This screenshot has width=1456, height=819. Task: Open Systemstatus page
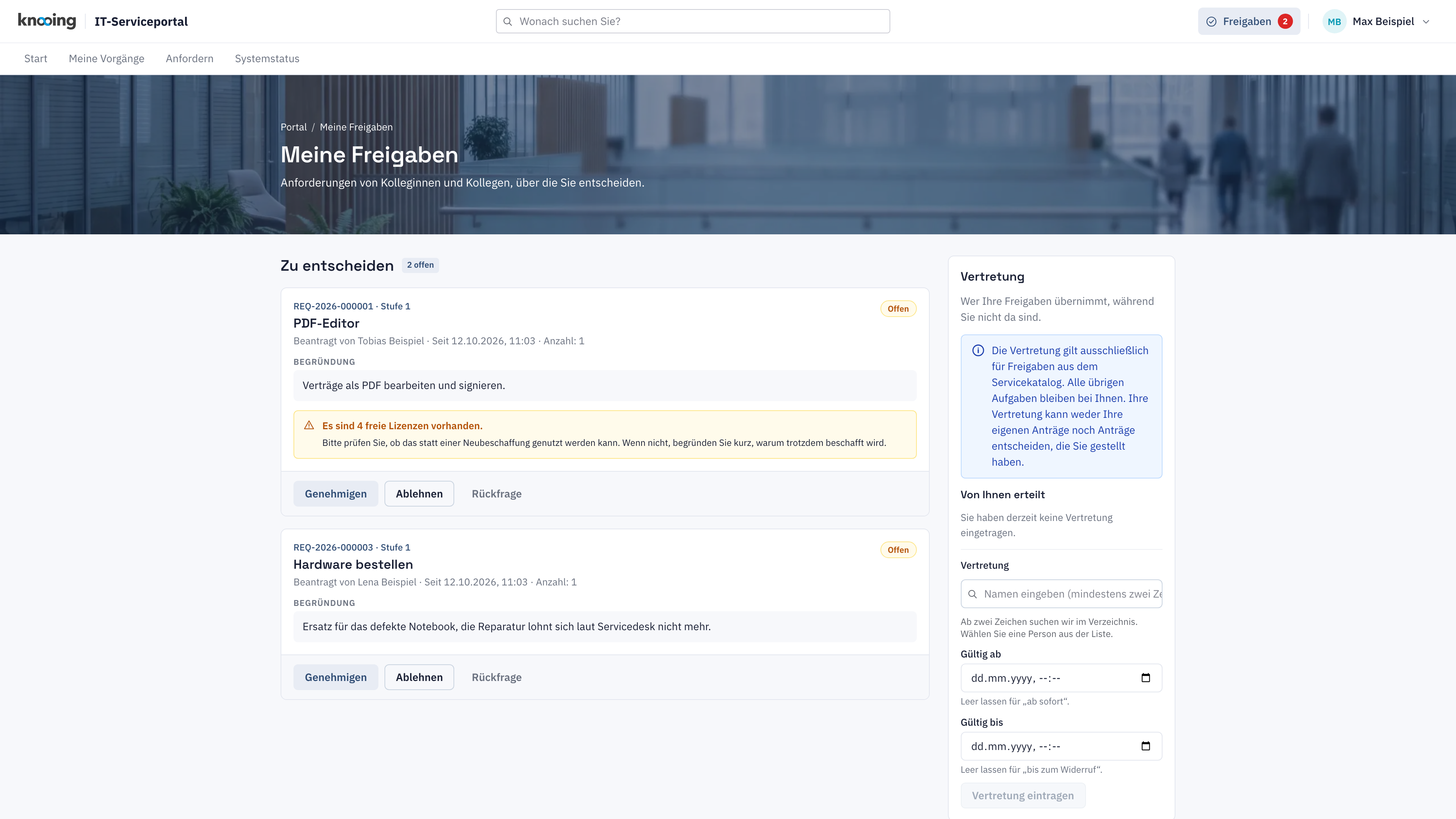[267, 58]
